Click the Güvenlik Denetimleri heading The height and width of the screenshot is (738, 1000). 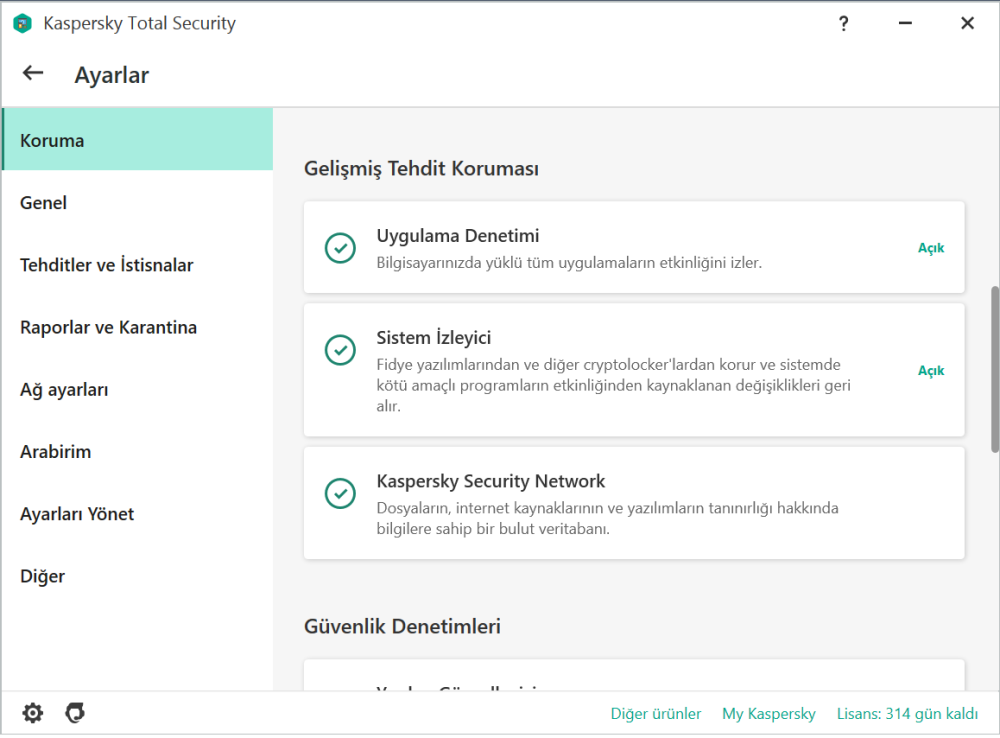402,626
